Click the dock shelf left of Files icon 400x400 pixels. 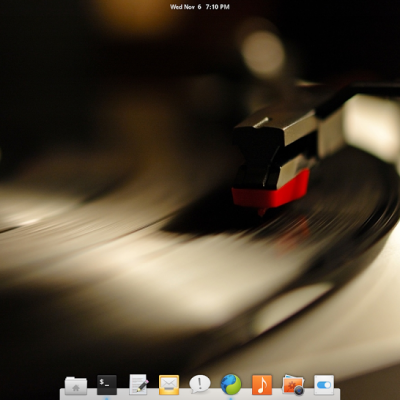pyautogui.click(x=62, y=394)
